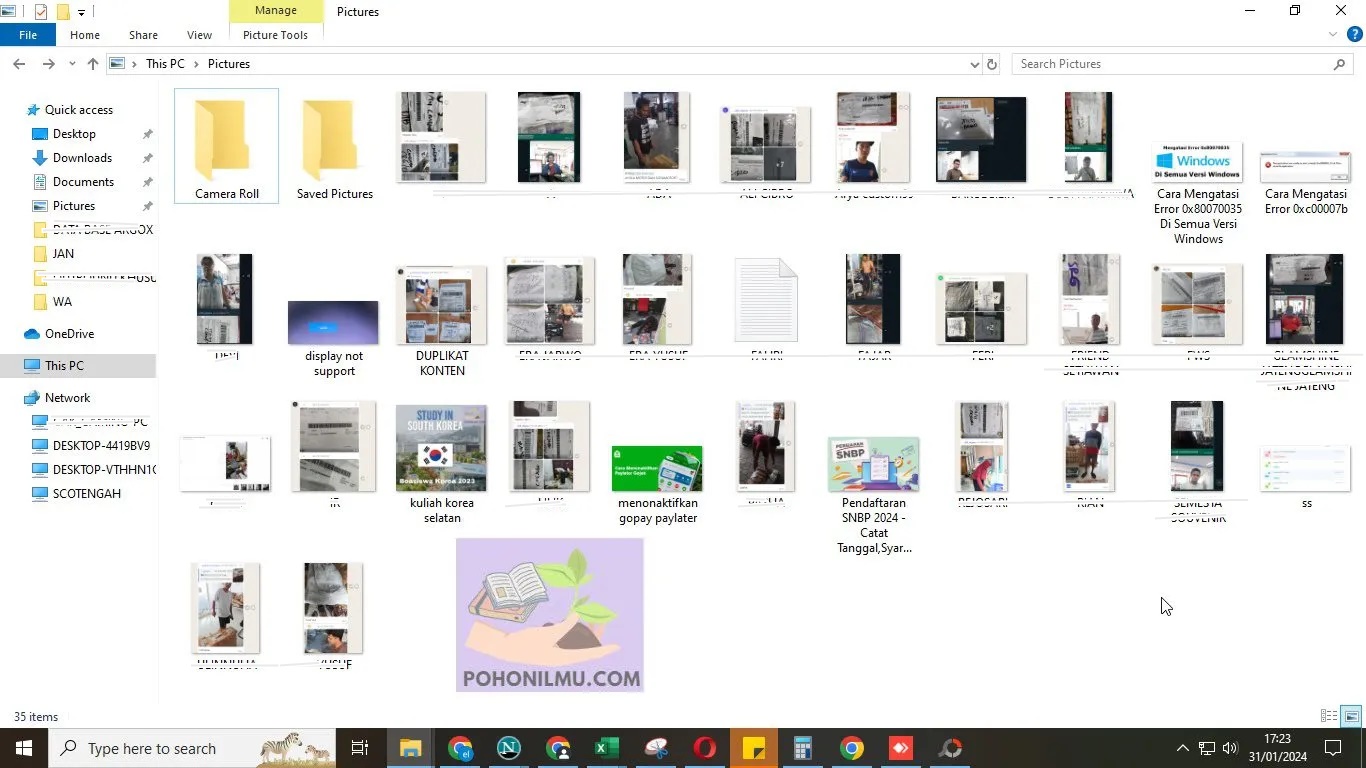Expand the address bar history dropdown
This screenshot has width=1366, height=768.
click(975, 64)
